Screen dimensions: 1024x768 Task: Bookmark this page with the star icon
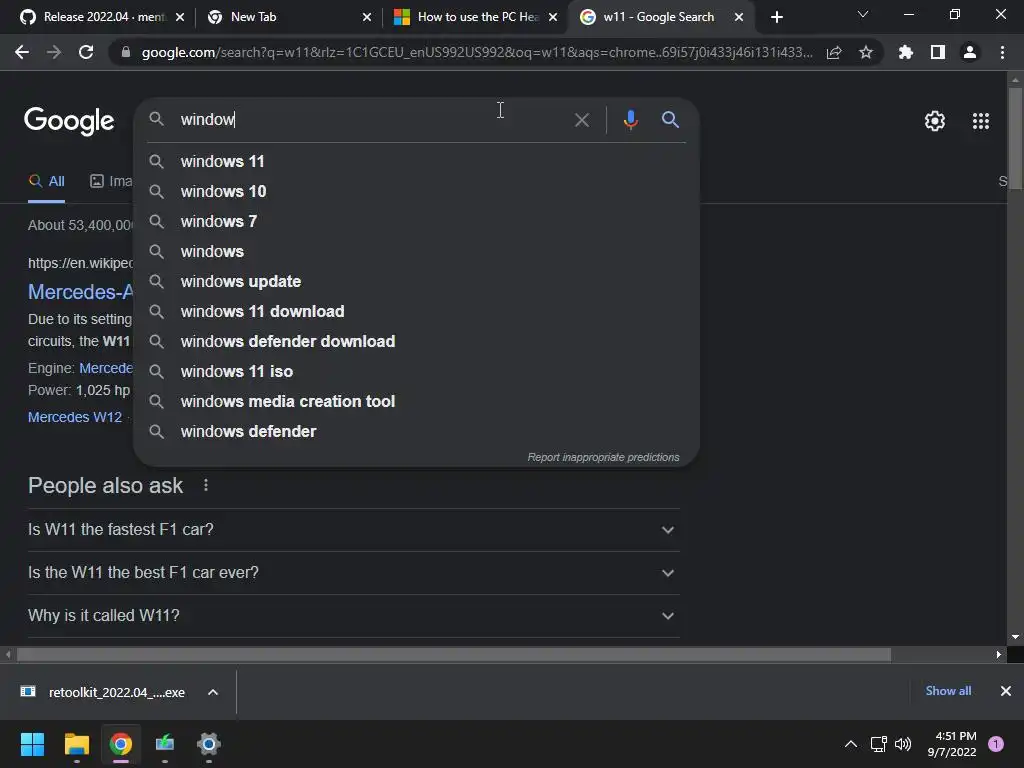tap(866, 52)
